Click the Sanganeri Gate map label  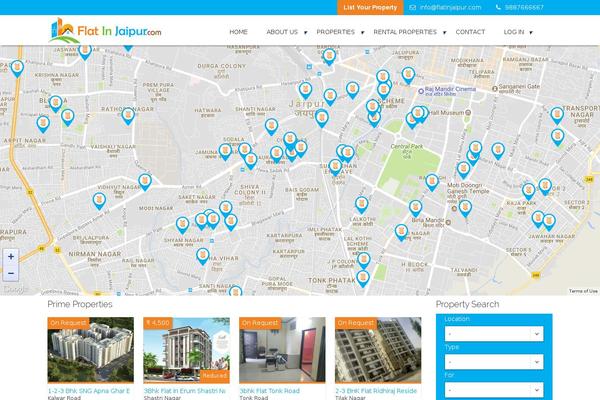coord(519,87)
